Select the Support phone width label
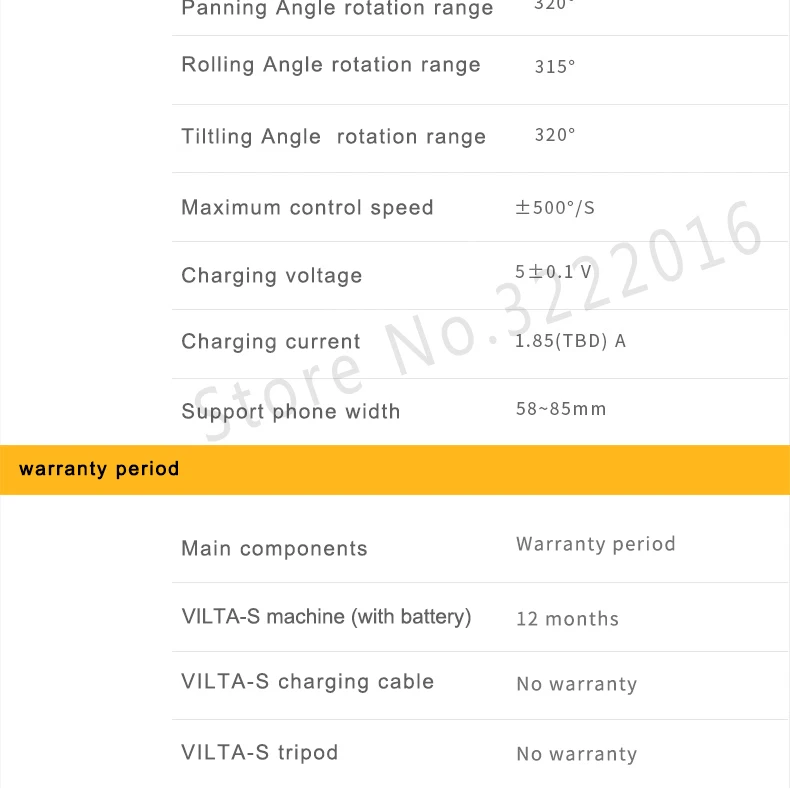The image size is (790, 789). pyautogui.click(x=291, y=412)
